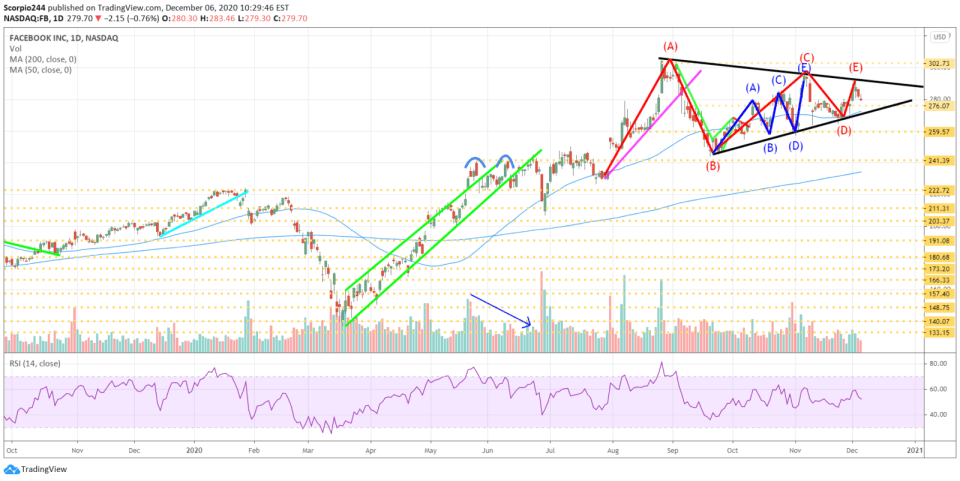Click the Apr label on the time axis
This screenshot has height=481, width=960.
click(370, 450)
